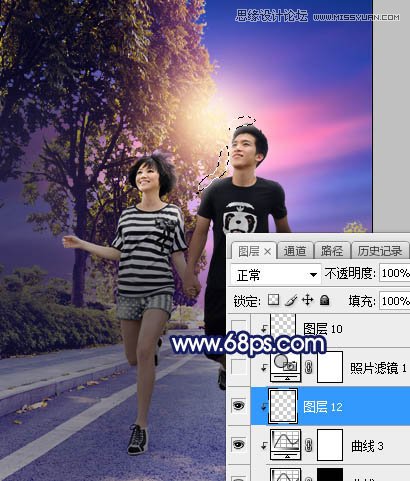Select the 图层 12 layer thumbnail

coord(283,406)
